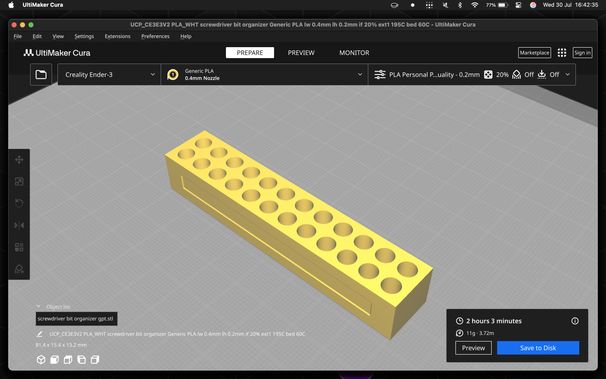The width and height of the screenshot is (606, 379).
Task: Expand the Generic PLA material dropdown
Action: click(264, 75)
